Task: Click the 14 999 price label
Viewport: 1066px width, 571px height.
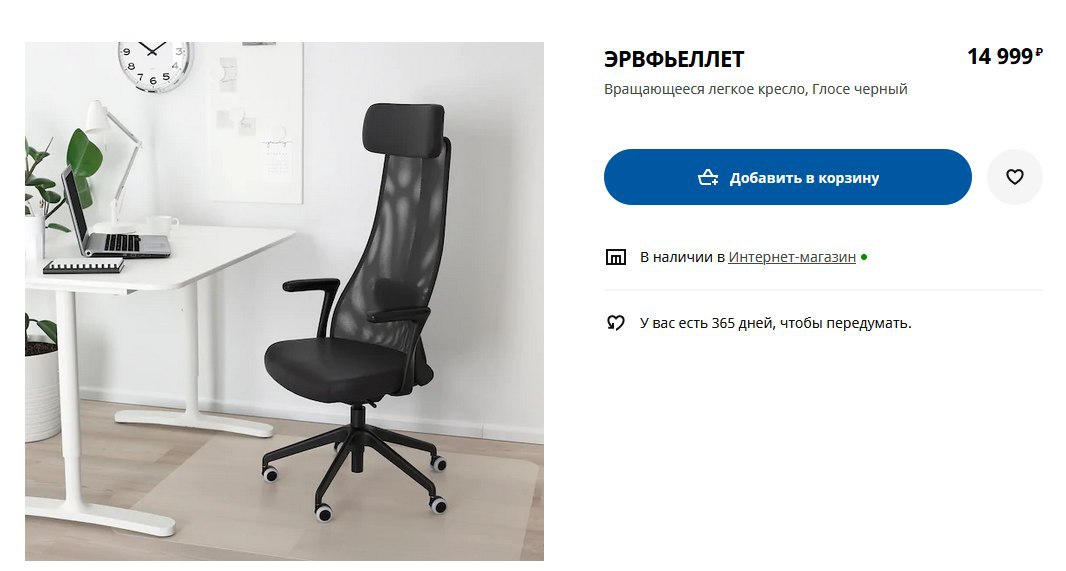Action: (x=1000, y=56)
